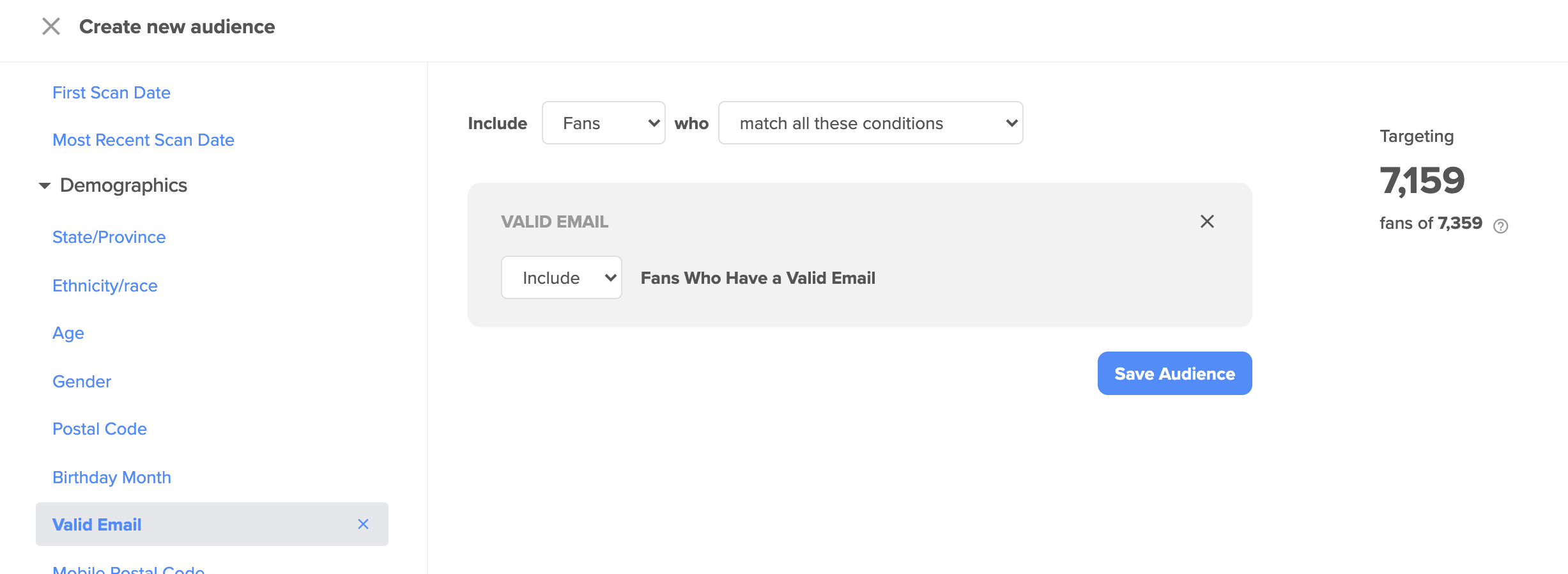Image resolution: width=1568 pixels, height=574 pixels.
Task: Add the Ethnicity/race filter
Action: [x=105, y=286]
